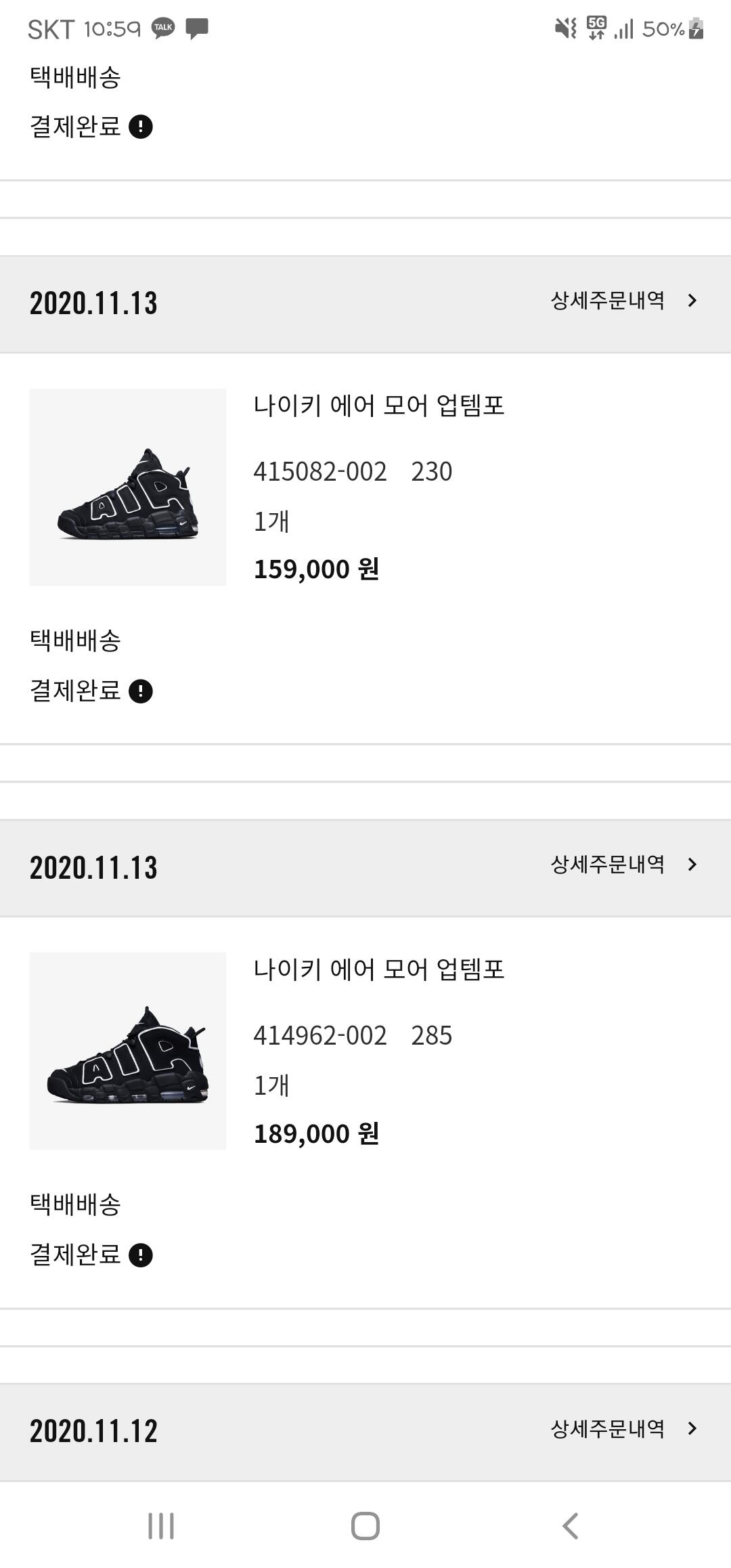Tap shoe thumbnail for product 414962-002

click(128, 1051)
